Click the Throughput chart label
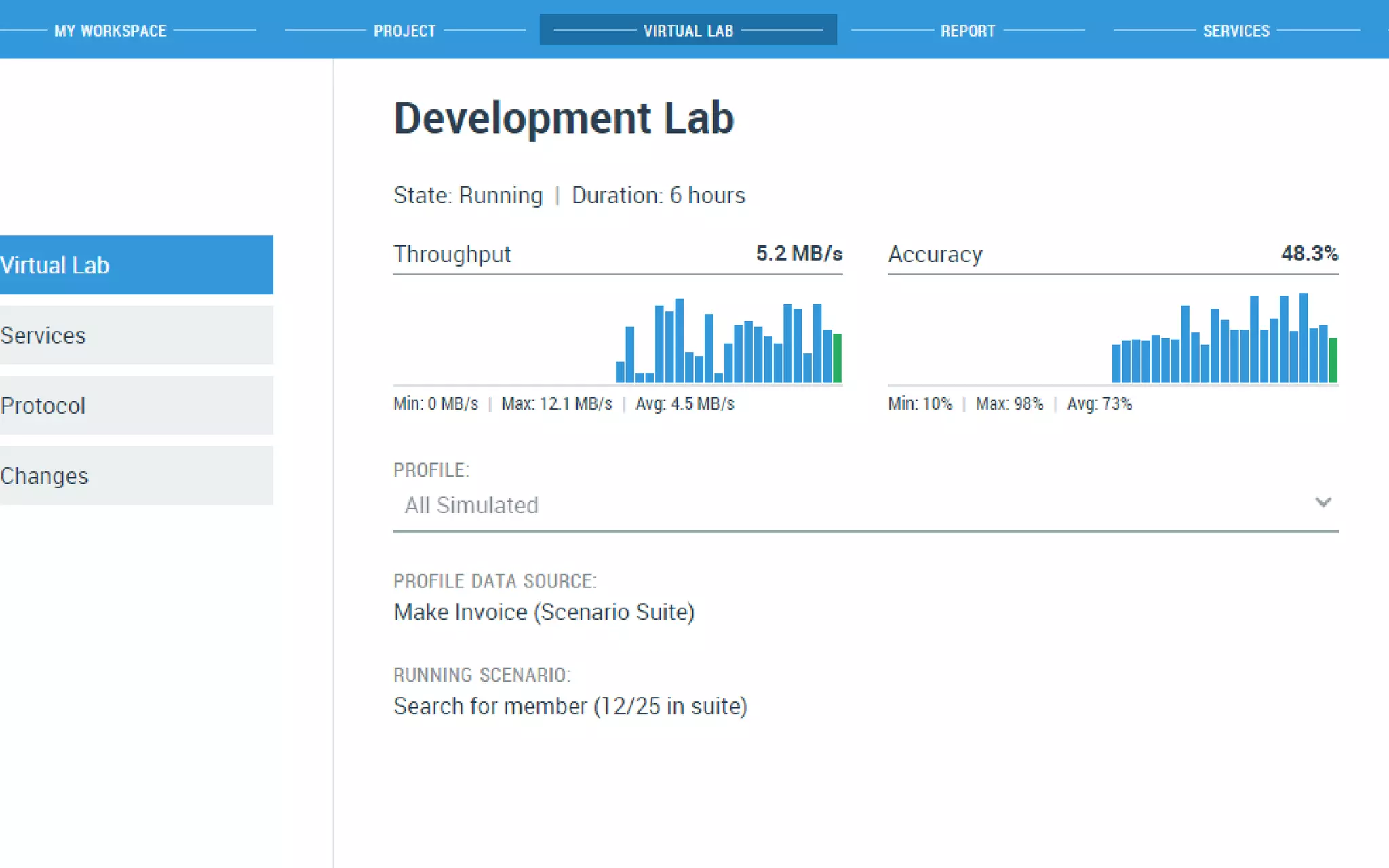 [452, 254]
